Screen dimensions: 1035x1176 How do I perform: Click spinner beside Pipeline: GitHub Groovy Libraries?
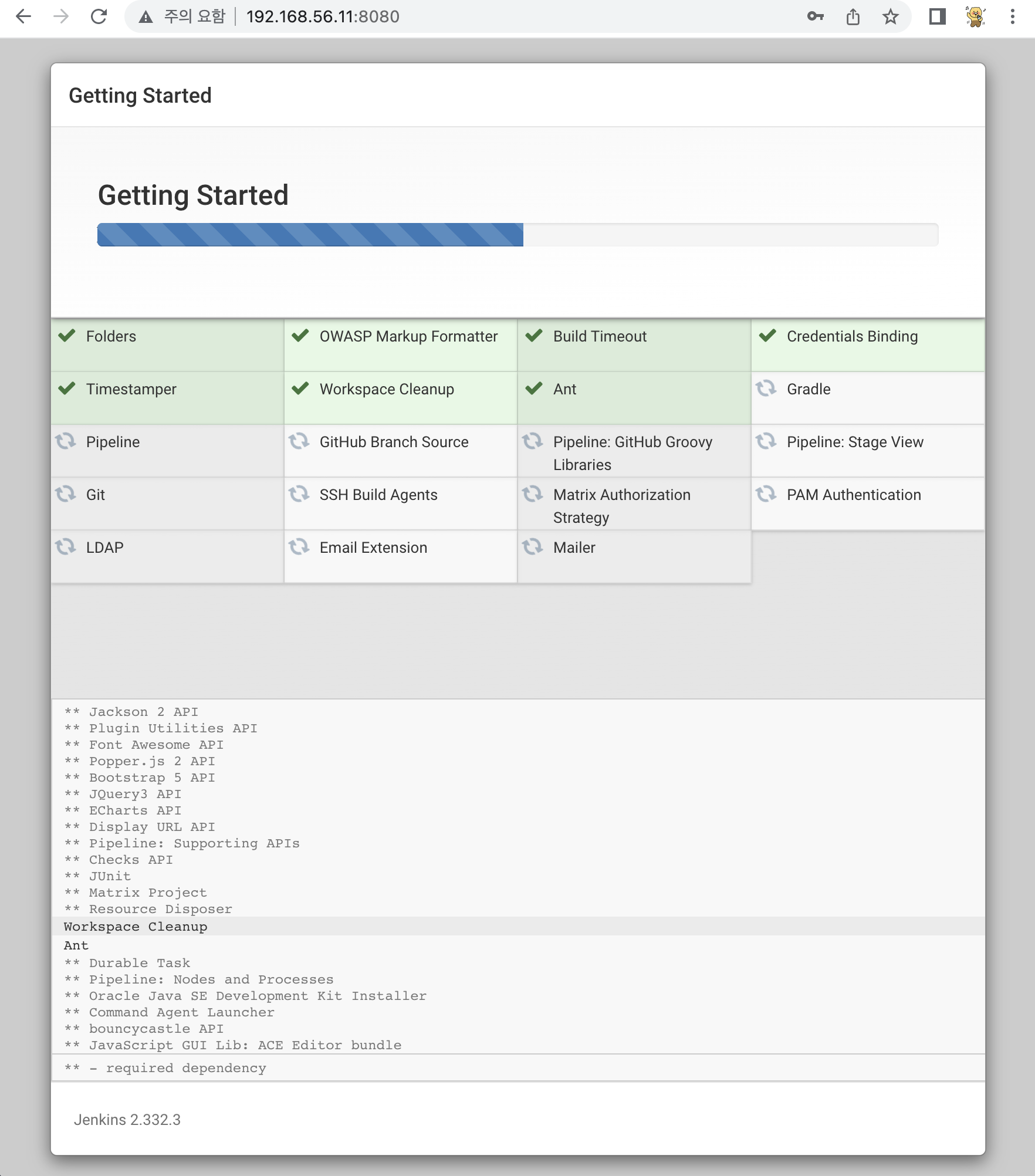533,441
